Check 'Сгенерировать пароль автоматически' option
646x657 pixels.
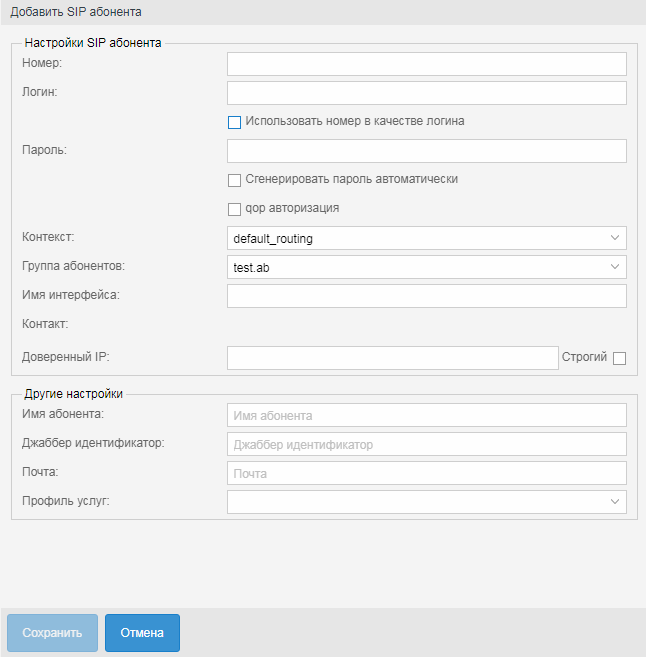tap(235, 180)
